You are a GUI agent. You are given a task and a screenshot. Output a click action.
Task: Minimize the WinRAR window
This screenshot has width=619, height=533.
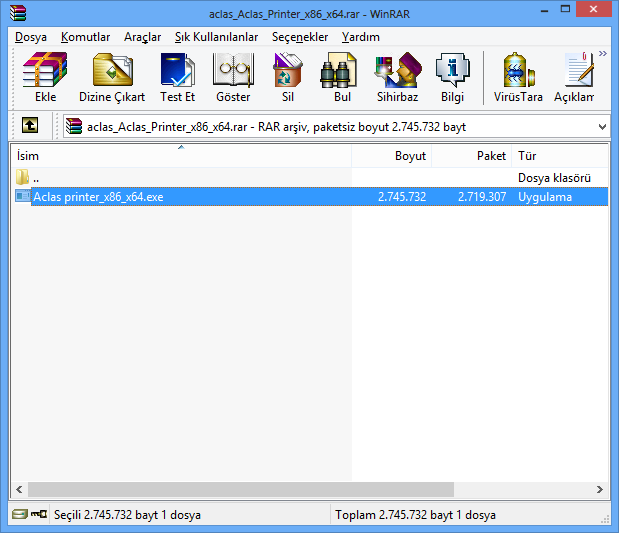coord(544,10)
